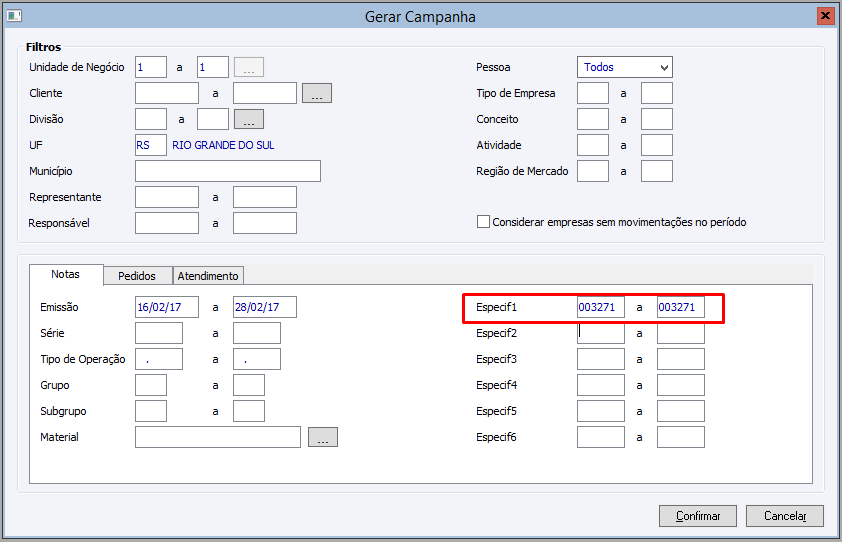Cancel the campaign dialog
The height and width of the screenshot is (542, 842).
click(x=785, y=516)
